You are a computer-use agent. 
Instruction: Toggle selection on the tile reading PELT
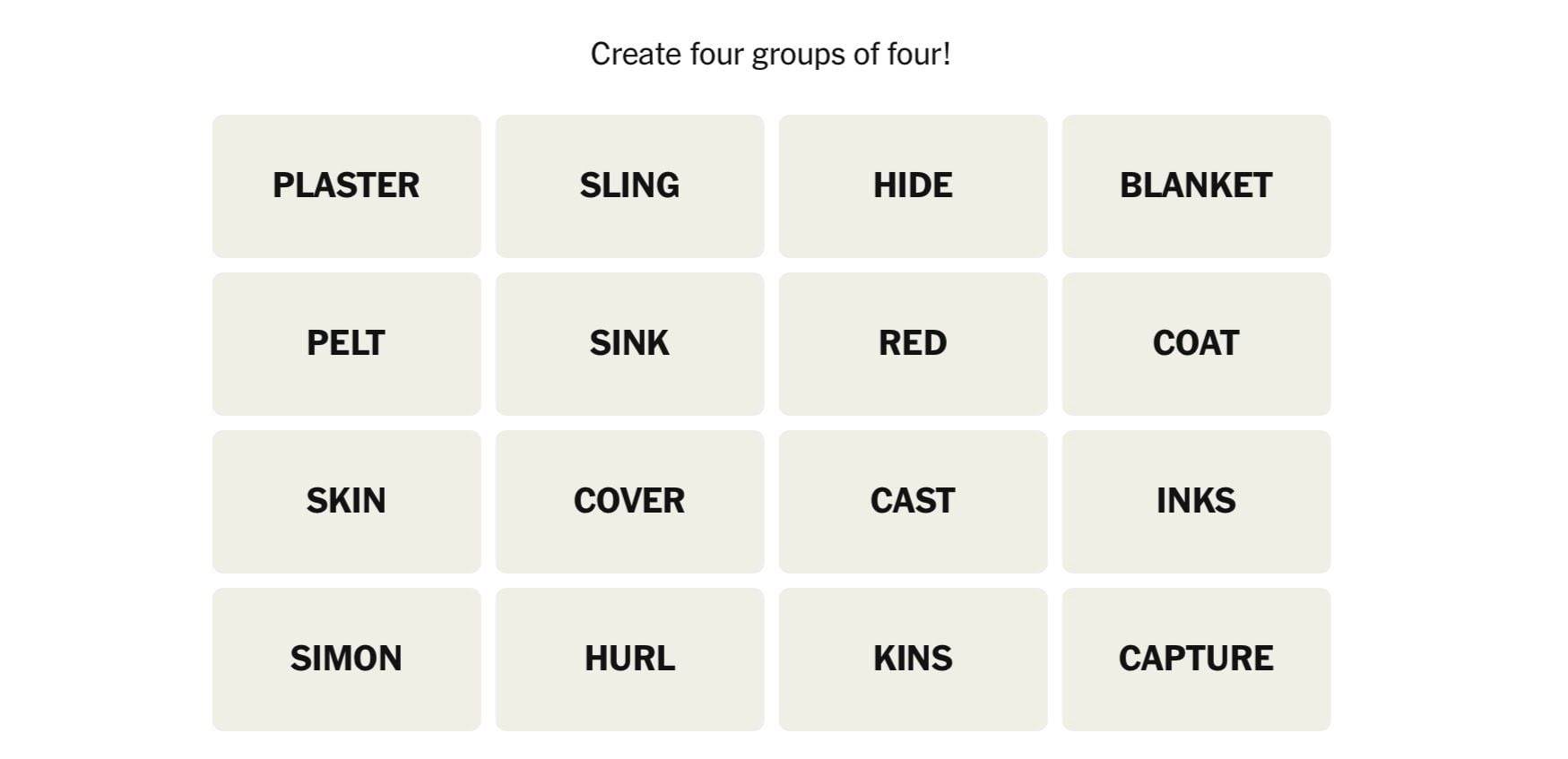346,343
